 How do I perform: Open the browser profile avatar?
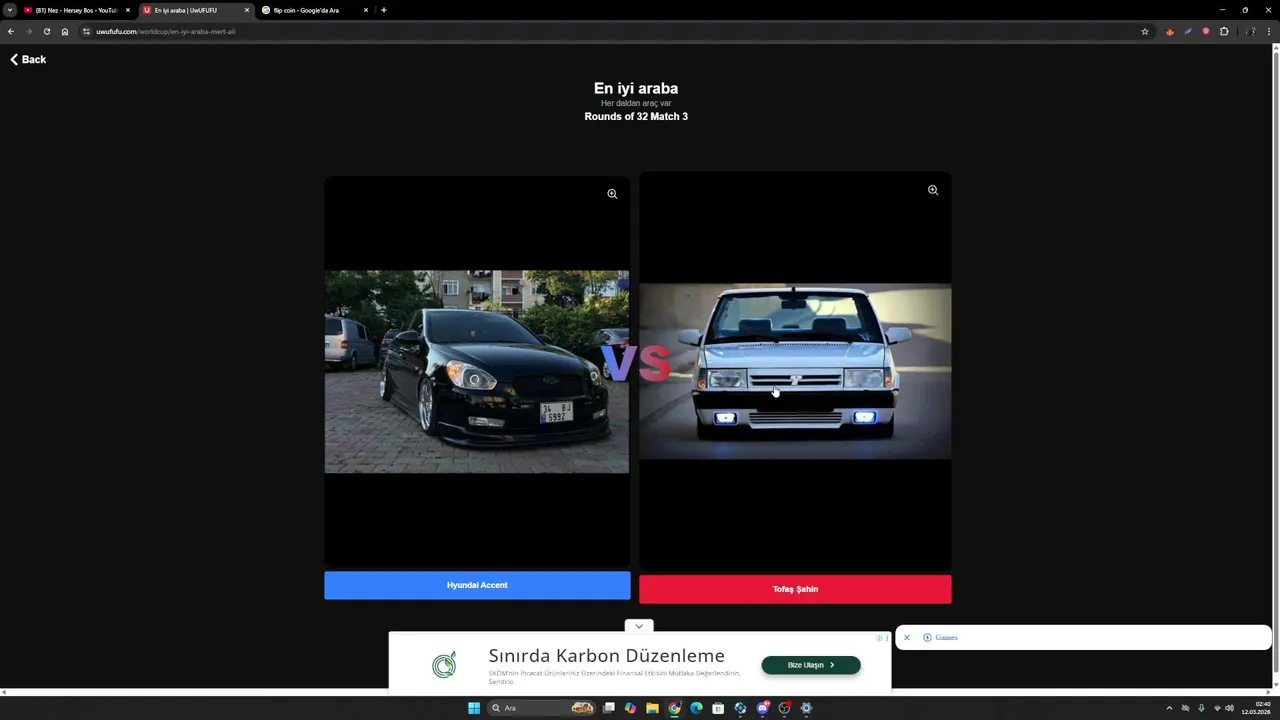[x=1251, y=31]
